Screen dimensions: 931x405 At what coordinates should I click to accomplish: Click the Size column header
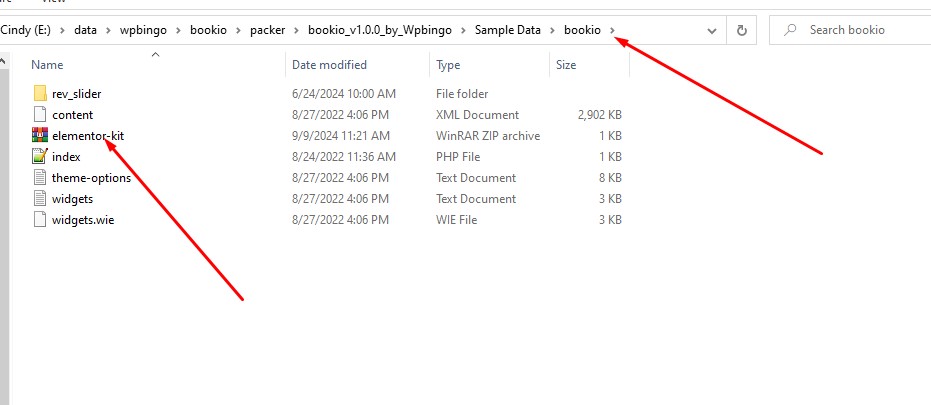[566, 65]
